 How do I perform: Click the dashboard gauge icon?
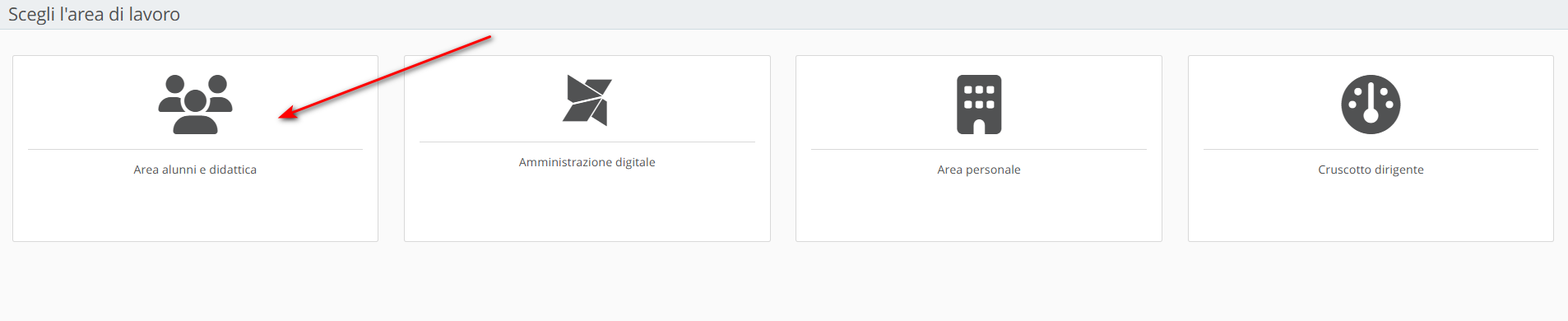(x=1371, y=105)
